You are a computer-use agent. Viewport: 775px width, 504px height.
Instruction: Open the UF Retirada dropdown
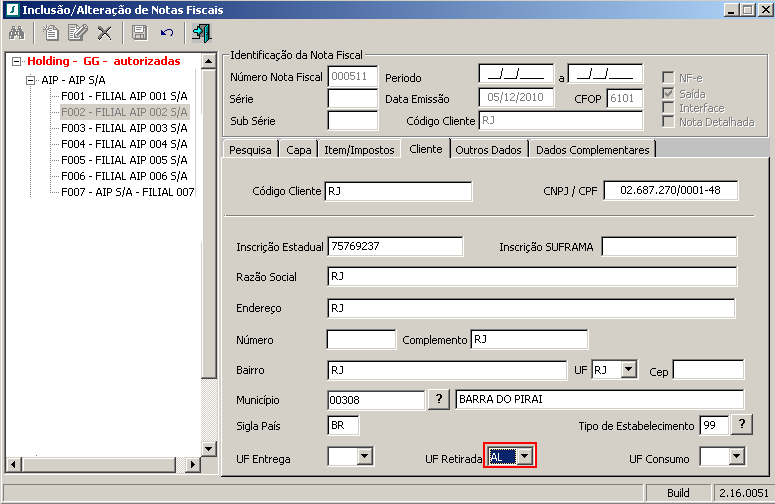coord(524,457)
